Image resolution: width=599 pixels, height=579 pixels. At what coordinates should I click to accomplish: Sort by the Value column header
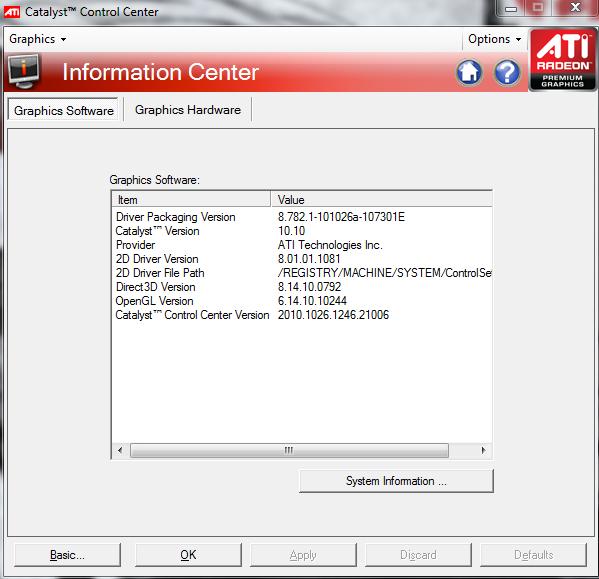(382, 200)
